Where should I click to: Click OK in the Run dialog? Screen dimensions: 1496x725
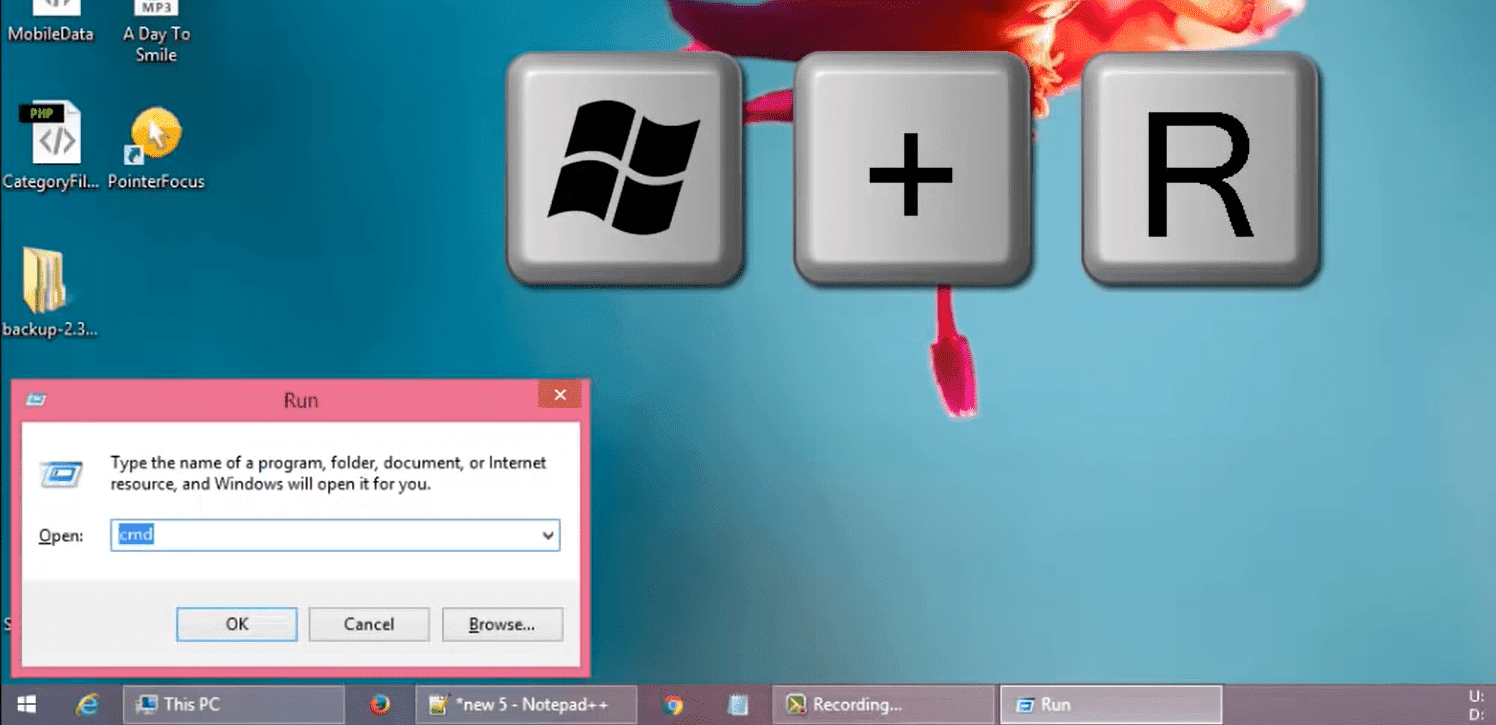coord(237,624)
